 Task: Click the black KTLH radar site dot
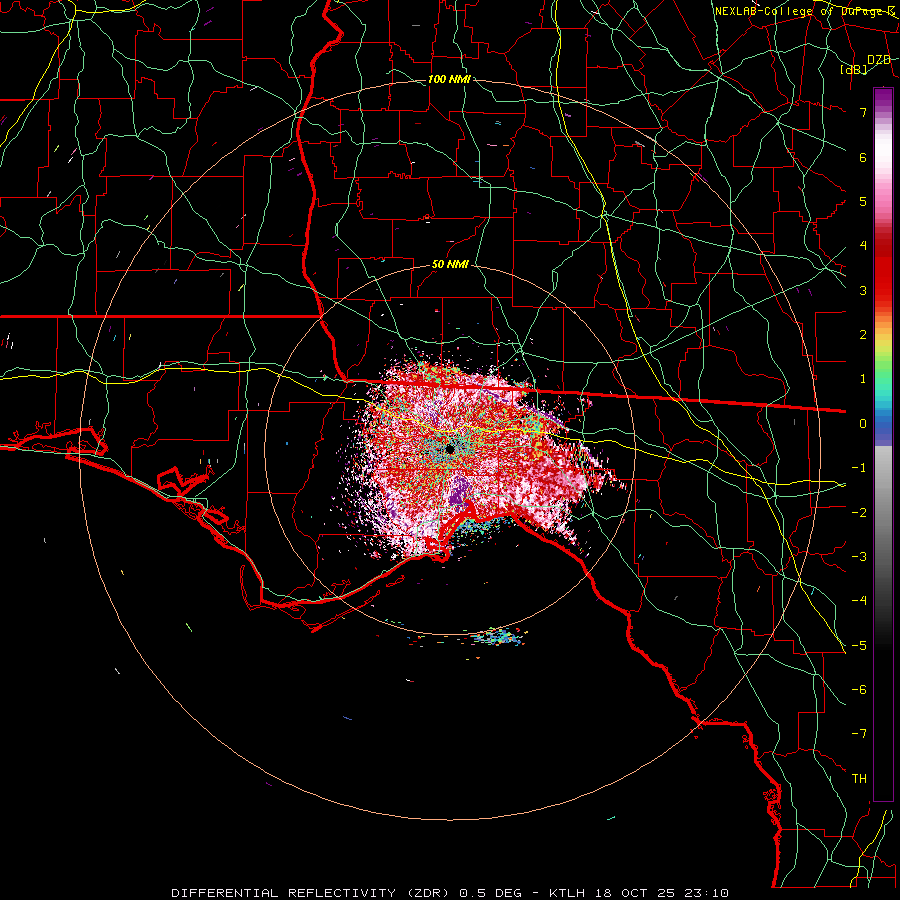point(450,449)
